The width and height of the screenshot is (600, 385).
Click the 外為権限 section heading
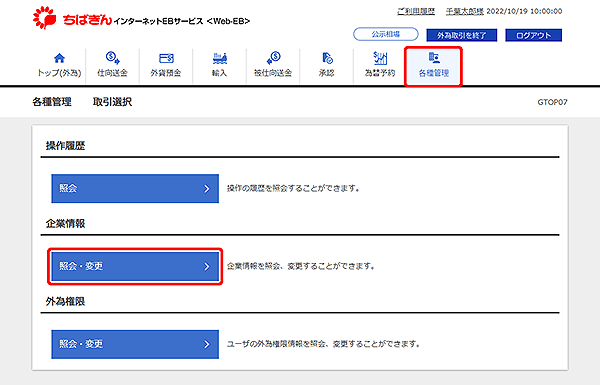(65, 302)
